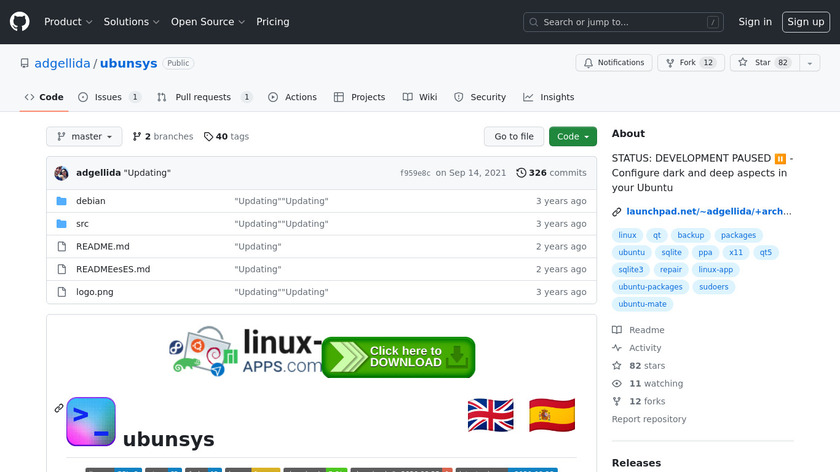This screenshot has height=472, width=840.
Task: Click the Go to file button
Action: [514, 137]
